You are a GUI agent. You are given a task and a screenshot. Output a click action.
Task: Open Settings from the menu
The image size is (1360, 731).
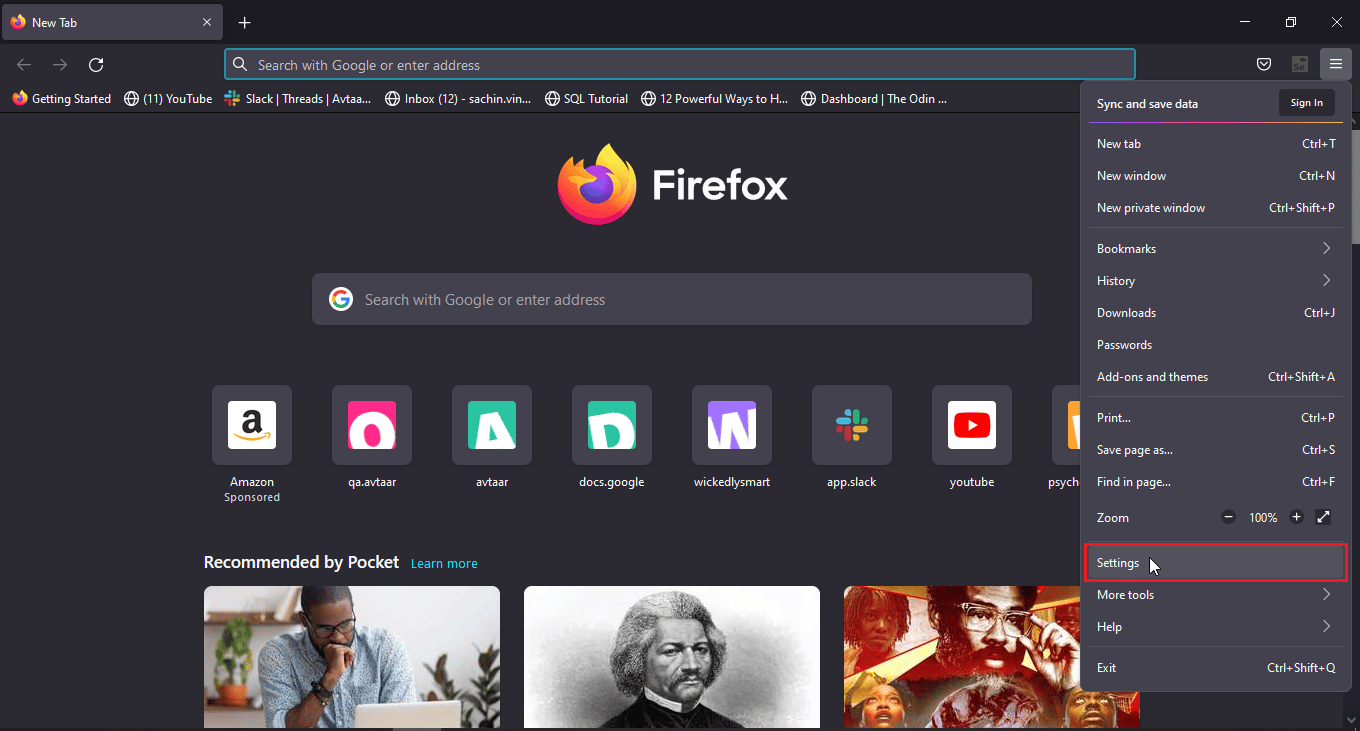(1215, 563)
